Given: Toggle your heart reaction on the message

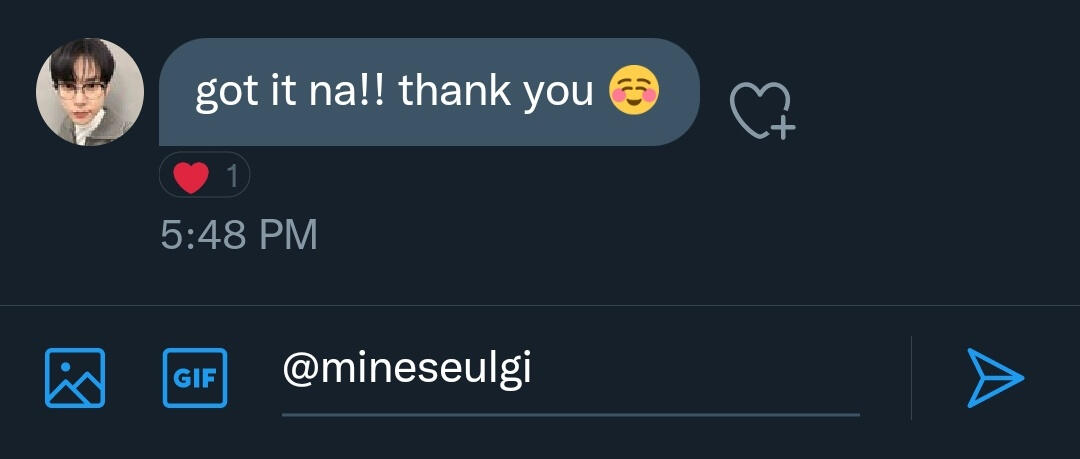Looking at the screenshot, I should pos(204,176).
